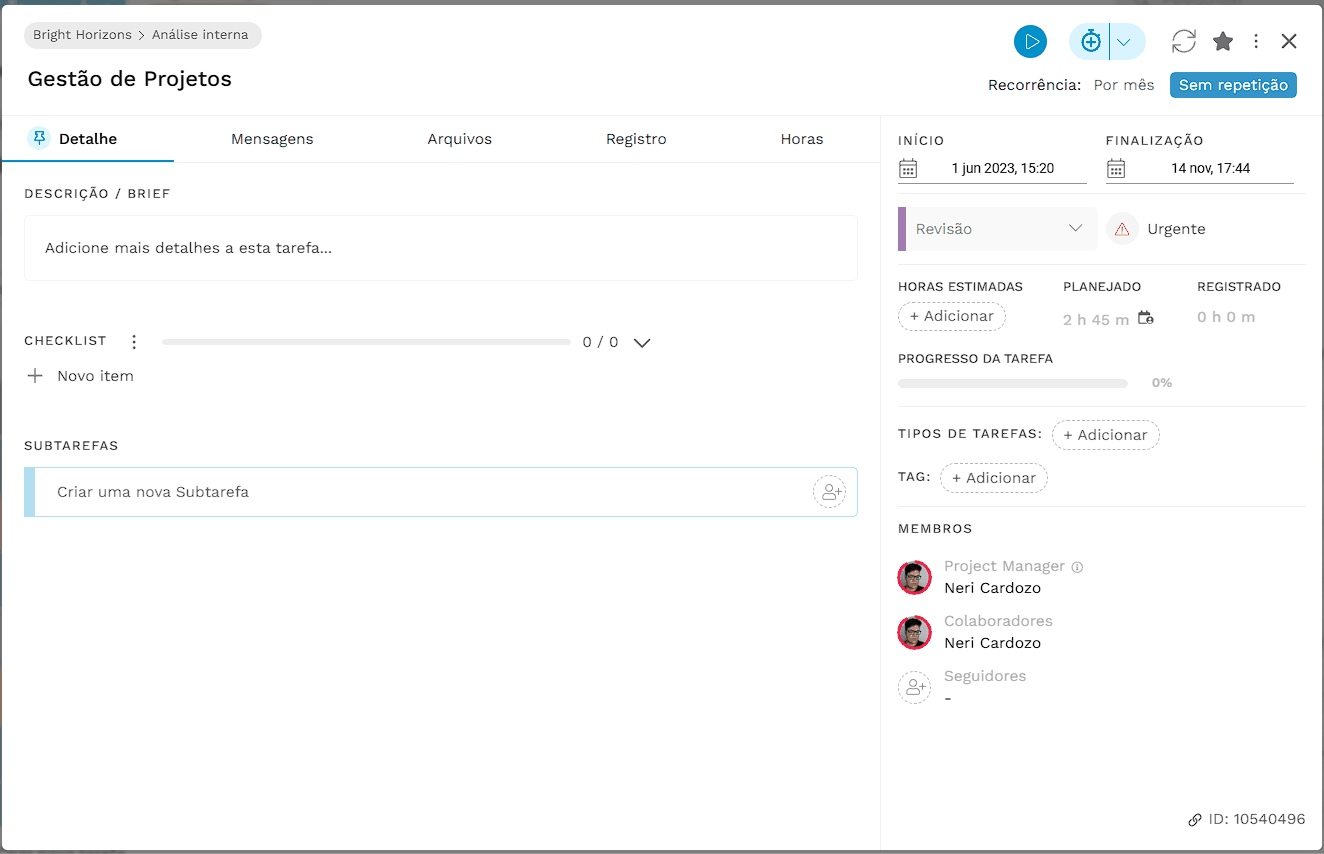The image size is (1324, 854).
Task: Click the planned hours calendar icon
Action: pos(1146,317)
